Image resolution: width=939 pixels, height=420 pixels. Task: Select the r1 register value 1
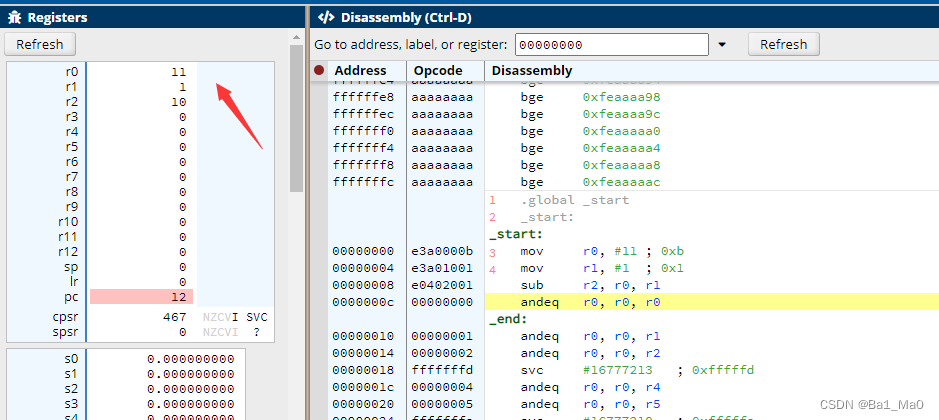(x=182, y=87)
